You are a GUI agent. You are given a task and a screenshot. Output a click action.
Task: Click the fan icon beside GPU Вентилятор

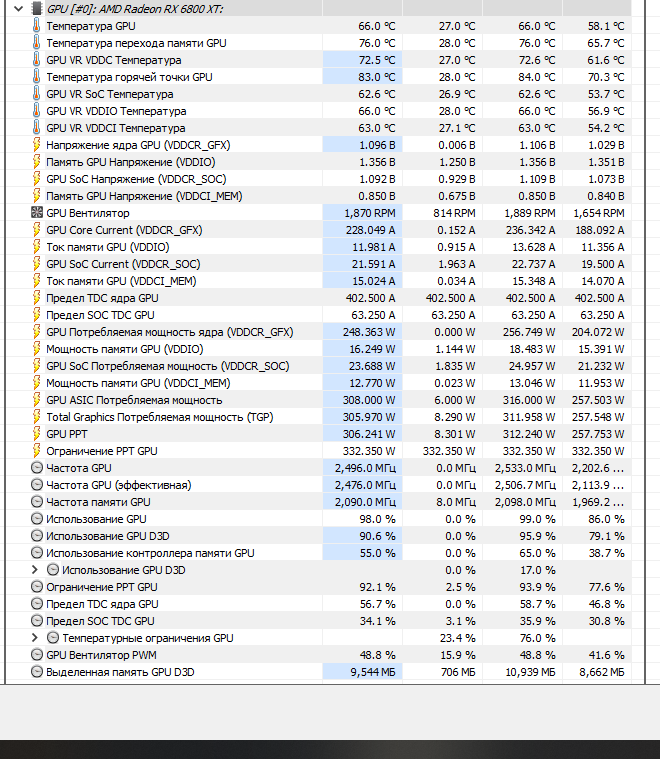click(37, 213)
